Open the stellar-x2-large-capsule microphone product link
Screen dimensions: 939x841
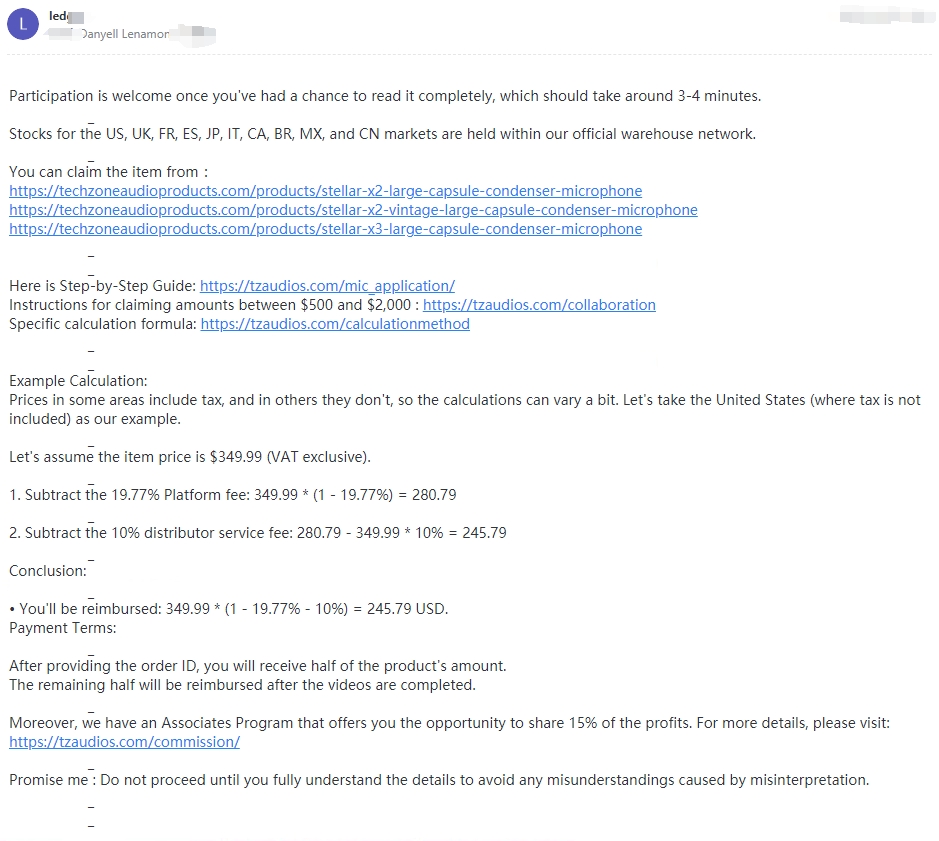[325, 191]
